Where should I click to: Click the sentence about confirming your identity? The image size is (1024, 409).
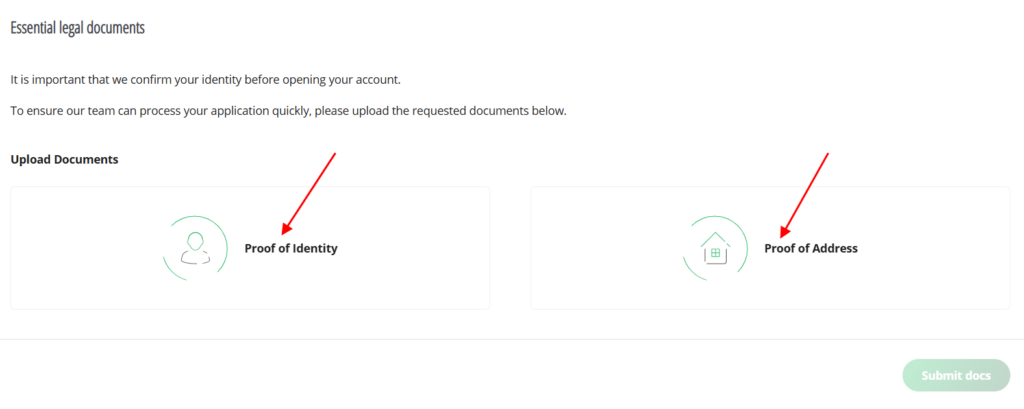[x=205, y=79]
